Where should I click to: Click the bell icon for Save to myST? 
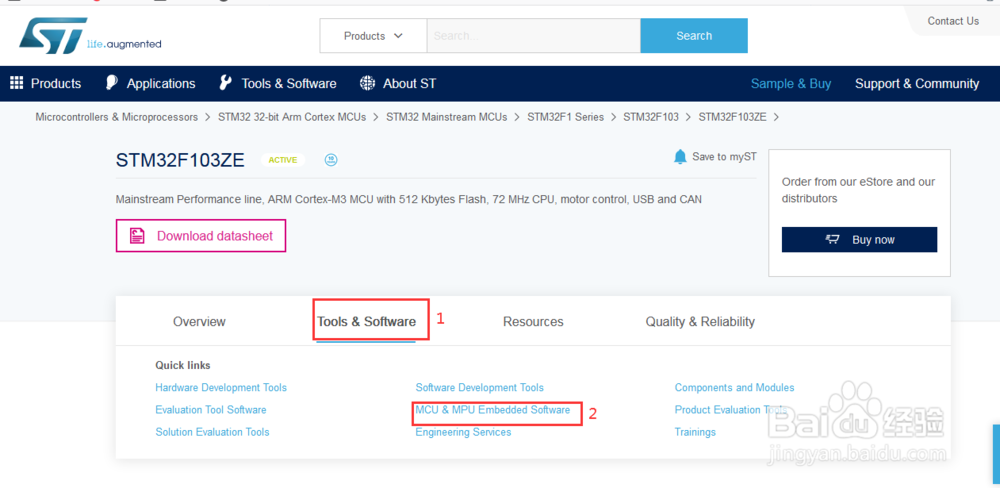680,157
